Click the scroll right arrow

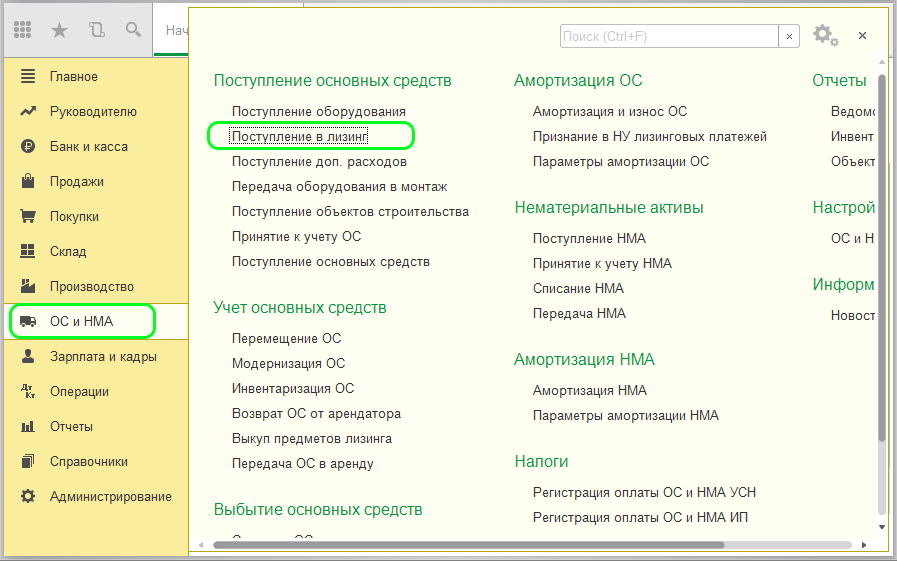coord(864,545)
